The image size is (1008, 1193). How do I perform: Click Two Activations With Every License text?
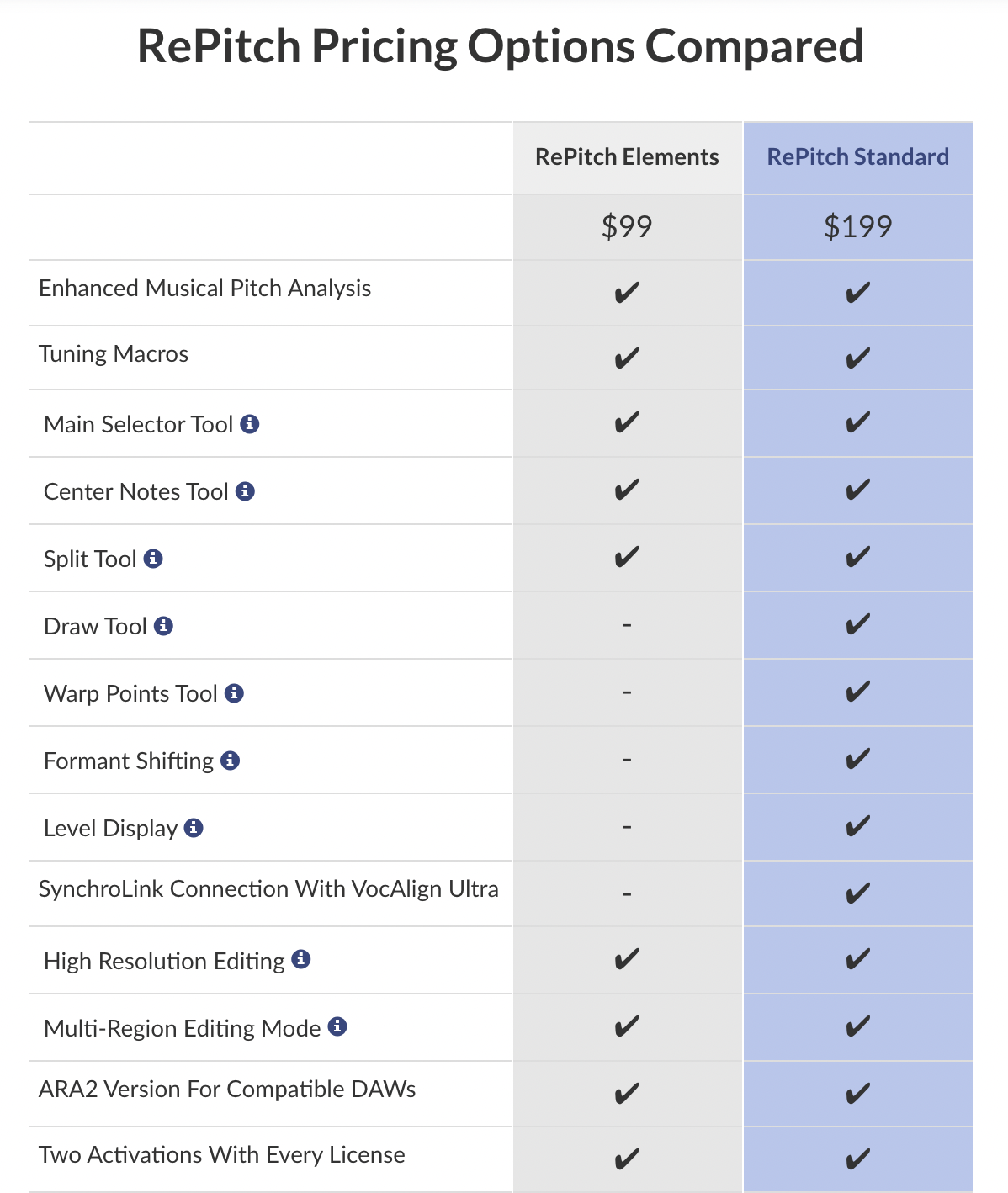click(x=222, y=1155)
